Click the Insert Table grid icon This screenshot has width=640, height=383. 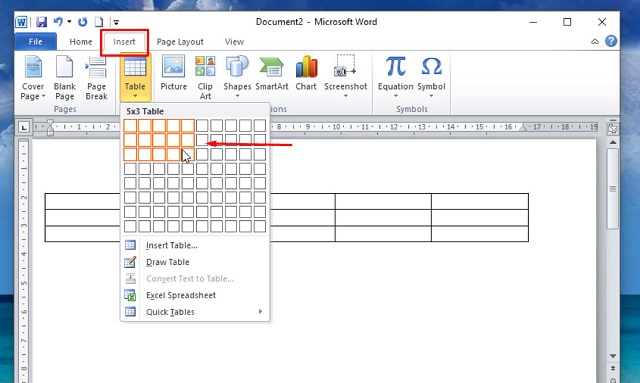coord(130,245)
